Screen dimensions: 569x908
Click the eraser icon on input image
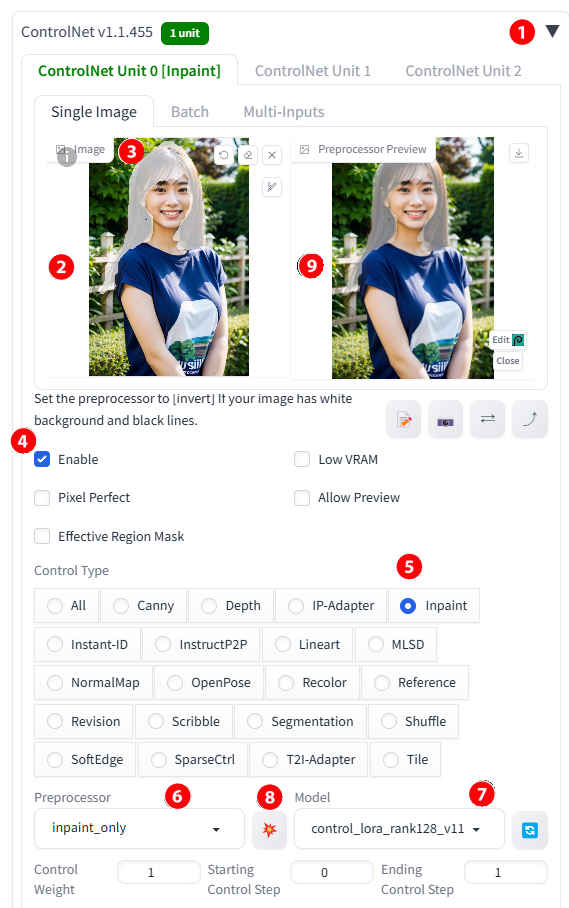248,155
